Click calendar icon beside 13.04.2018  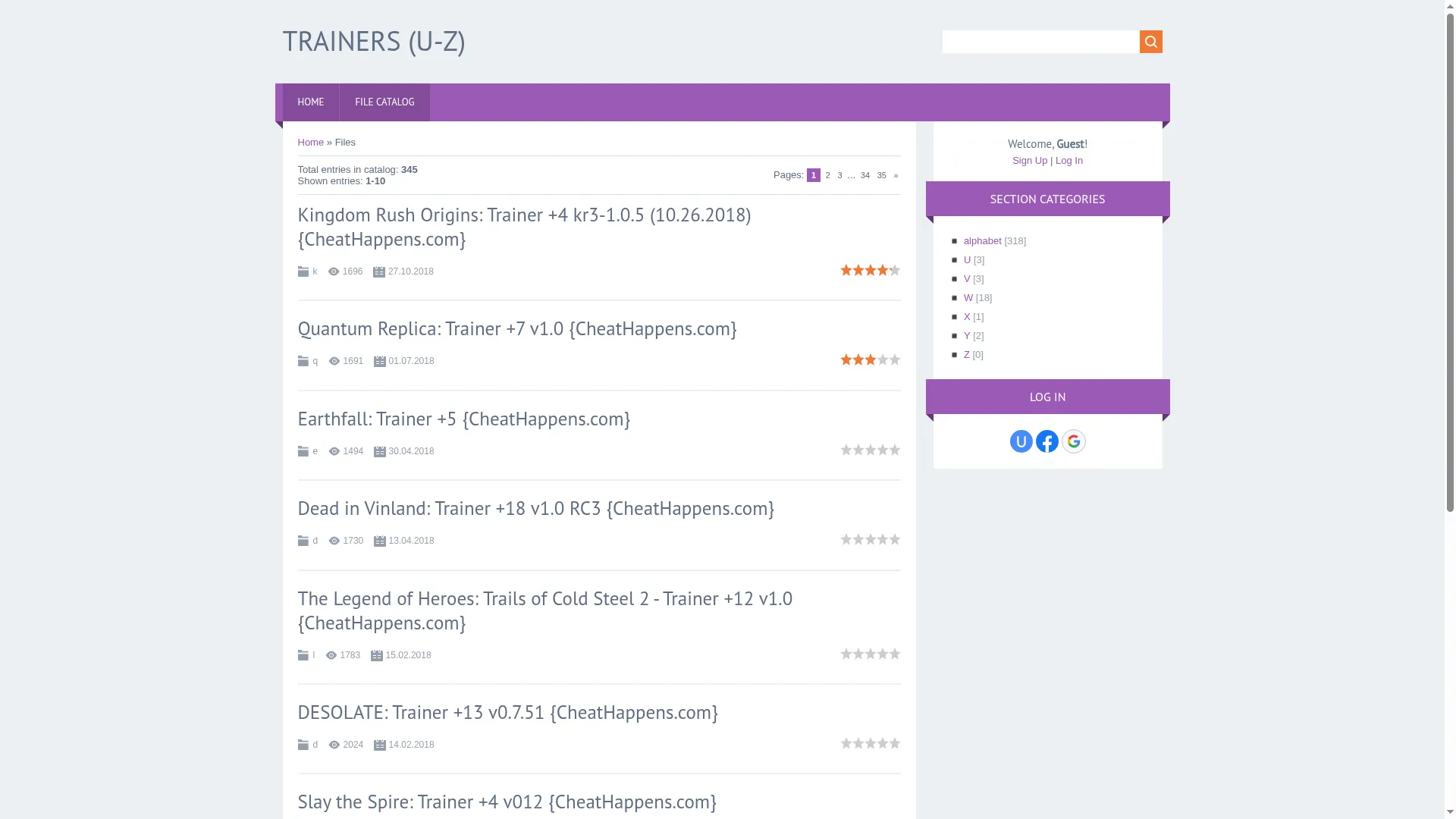380,541
